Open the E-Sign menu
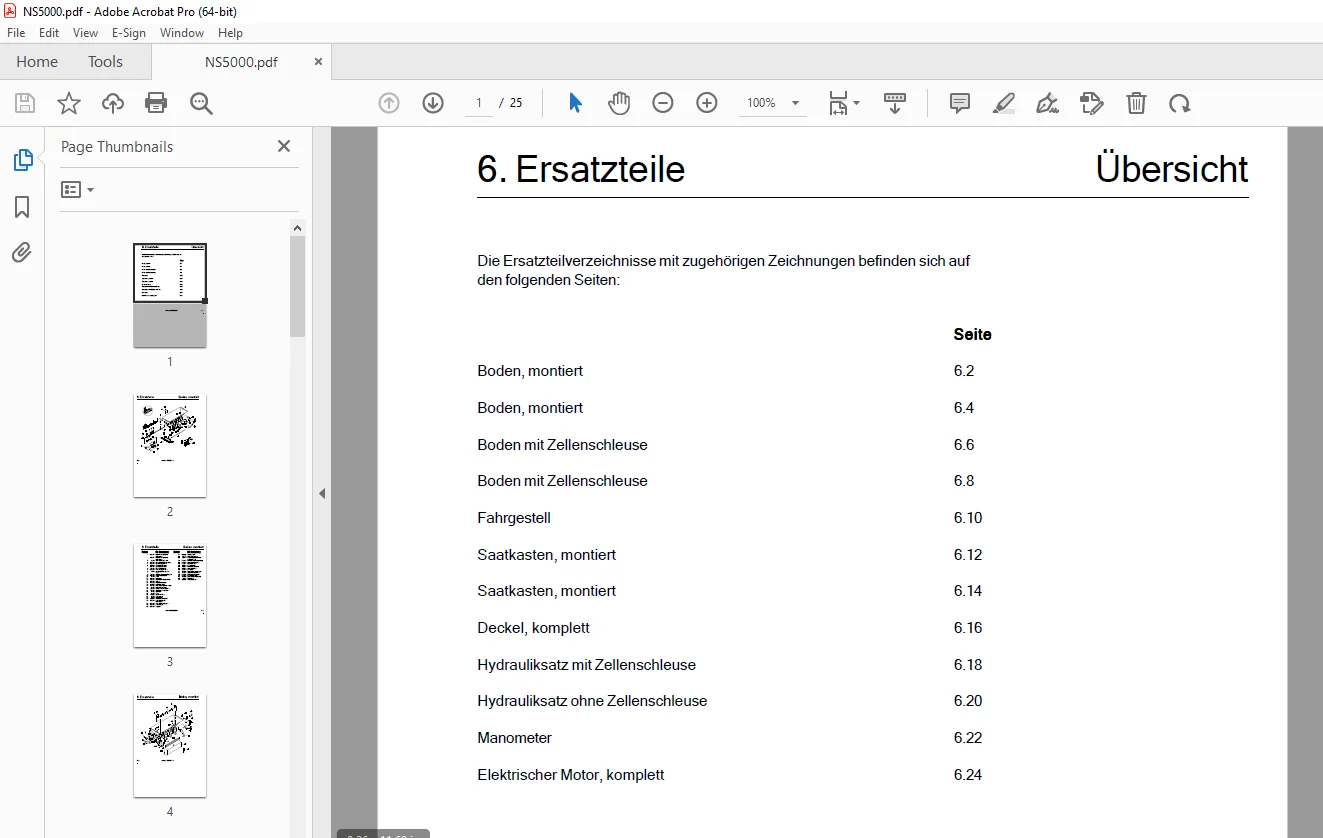Image resolution: width=1323 pixels, height=838 pixels. (129, 33)
